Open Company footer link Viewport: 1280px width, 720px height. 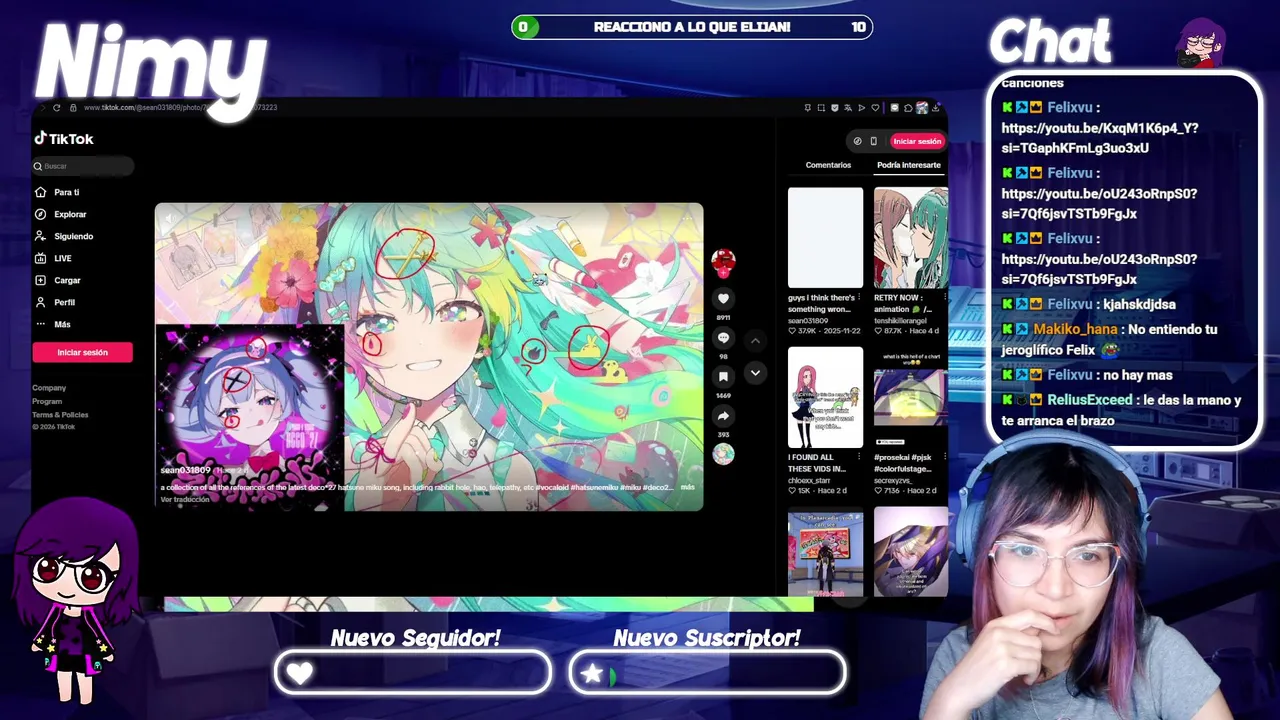tap(49, 388)
